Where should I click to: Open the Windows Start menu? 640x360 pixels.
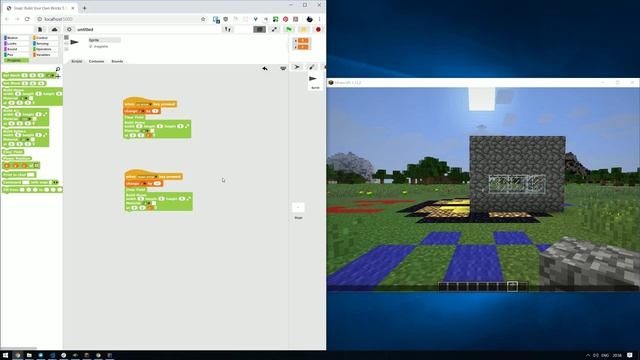(6, 355)
